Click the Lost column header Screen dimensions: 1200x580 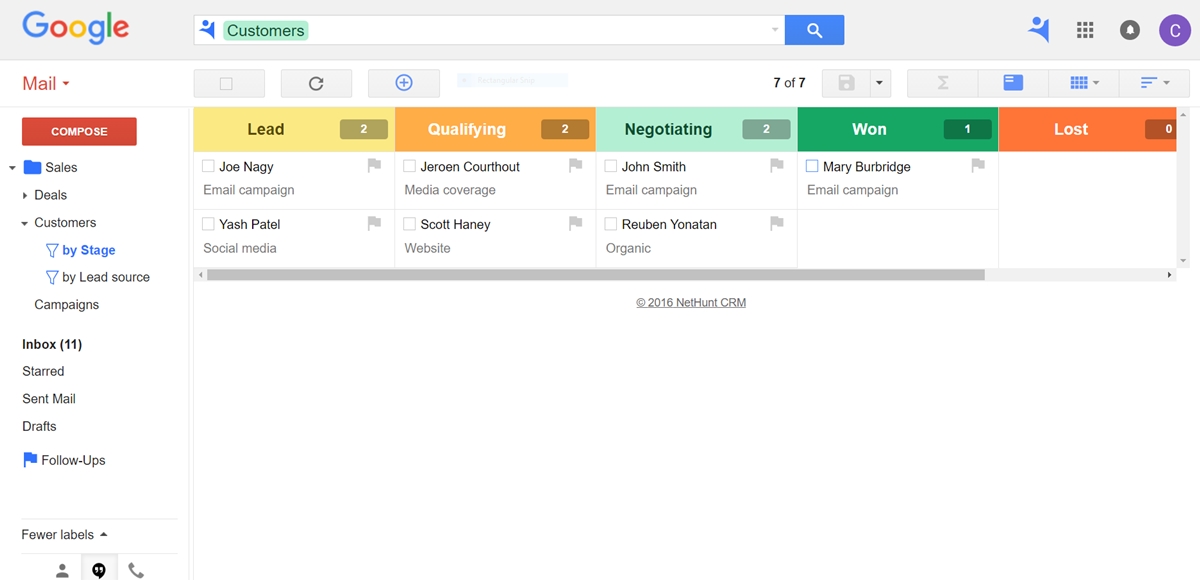point(1087,129)
